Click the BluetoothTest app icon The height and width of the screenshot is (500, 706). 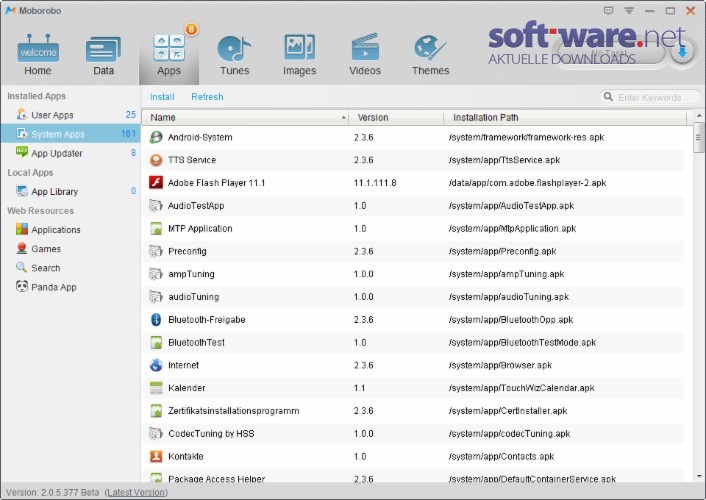[156, 342]
